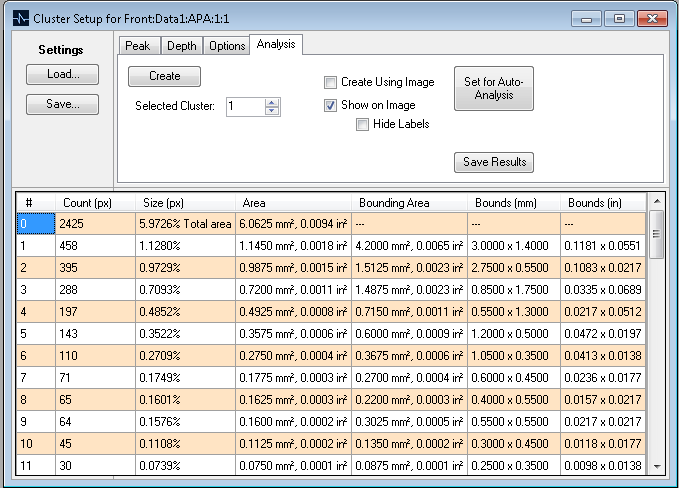This screenshot has width=679, height=488.
Task: Select the Options tab
Action: (x=227, y=46)
